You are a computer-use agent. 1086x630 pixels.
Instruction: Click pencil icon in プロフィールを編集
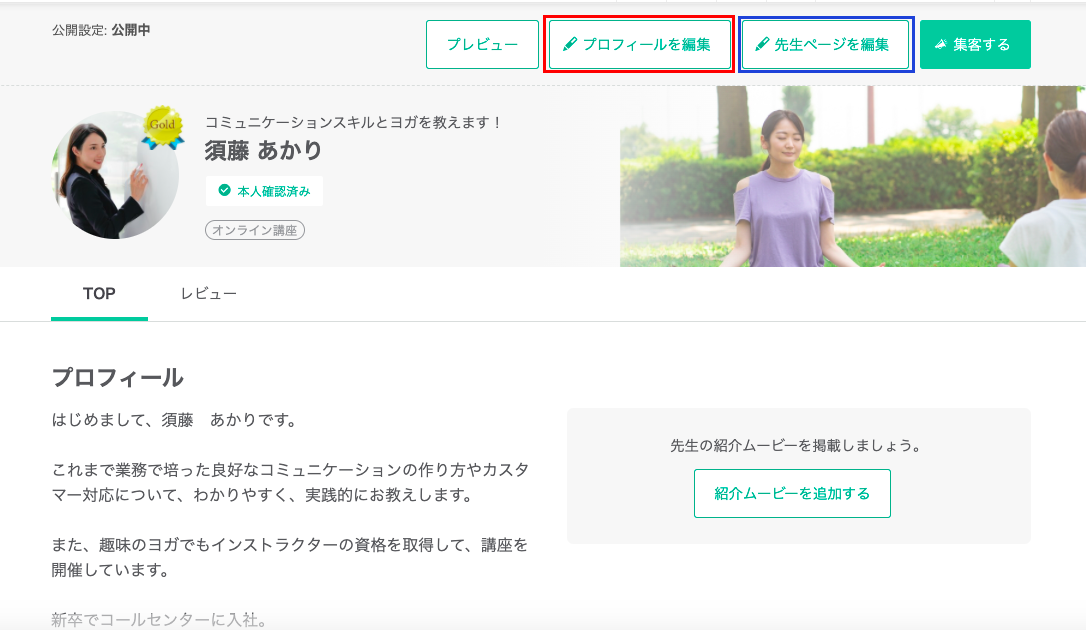pyautogui.click(x=570, y=44)
